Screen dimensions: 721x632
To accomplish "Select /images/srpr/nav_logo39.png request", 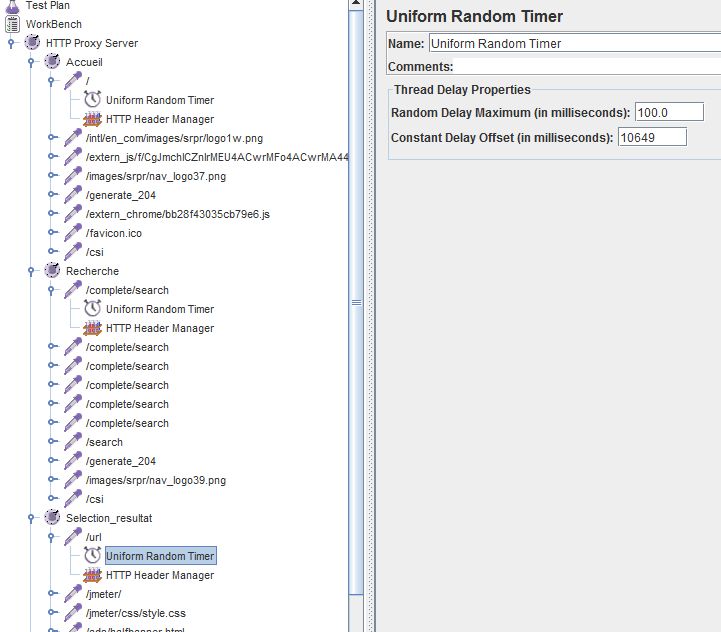I will 156,480.
